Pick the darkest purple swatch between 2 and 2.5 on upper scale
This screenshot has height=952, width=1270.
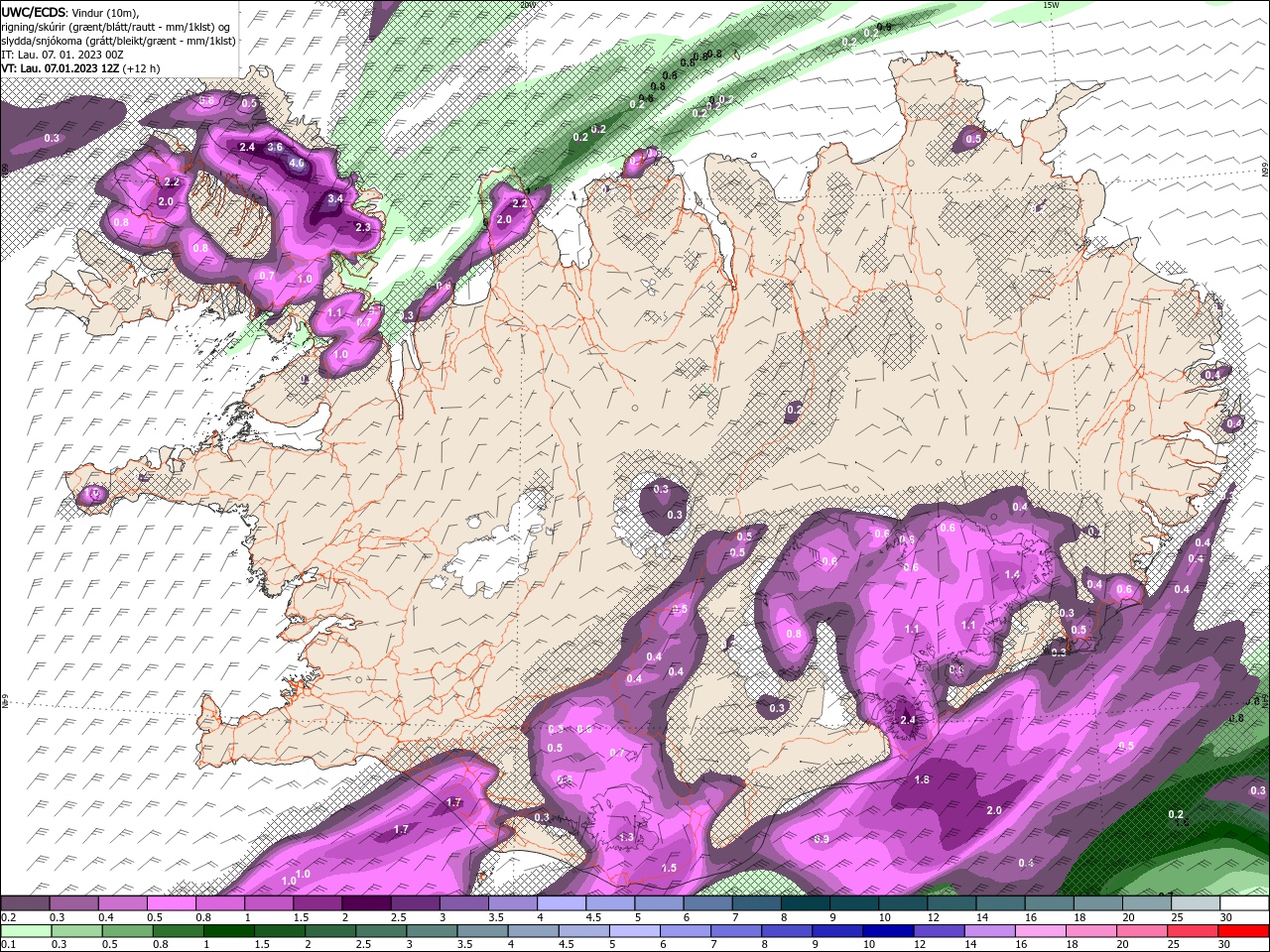click(x=366, y=903)
